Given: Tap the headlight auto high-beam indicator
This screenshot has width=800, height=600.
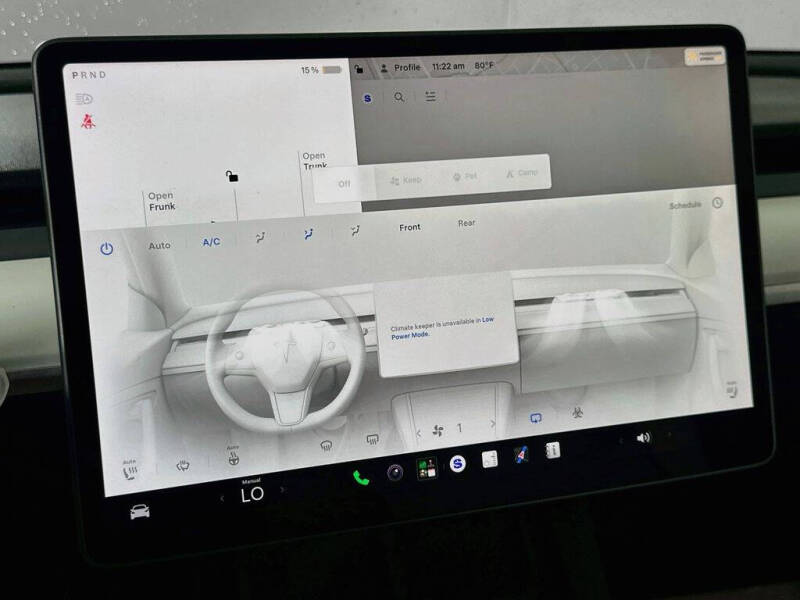Looking at the screenshot, I should (84, 98).
